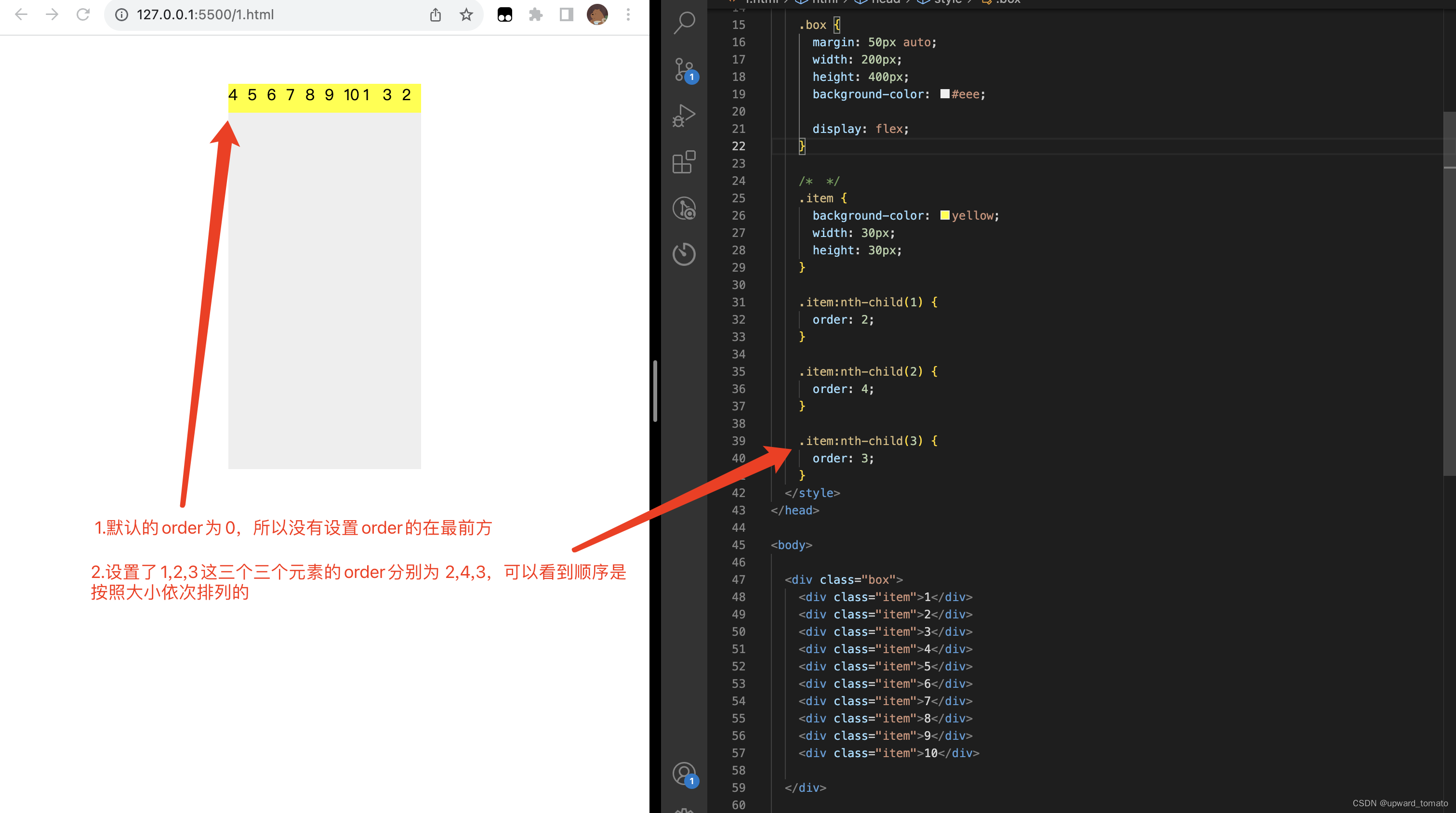This screenshot has height=813, width=1456.
Task: Share this page from the address bar
Action: 435,14
